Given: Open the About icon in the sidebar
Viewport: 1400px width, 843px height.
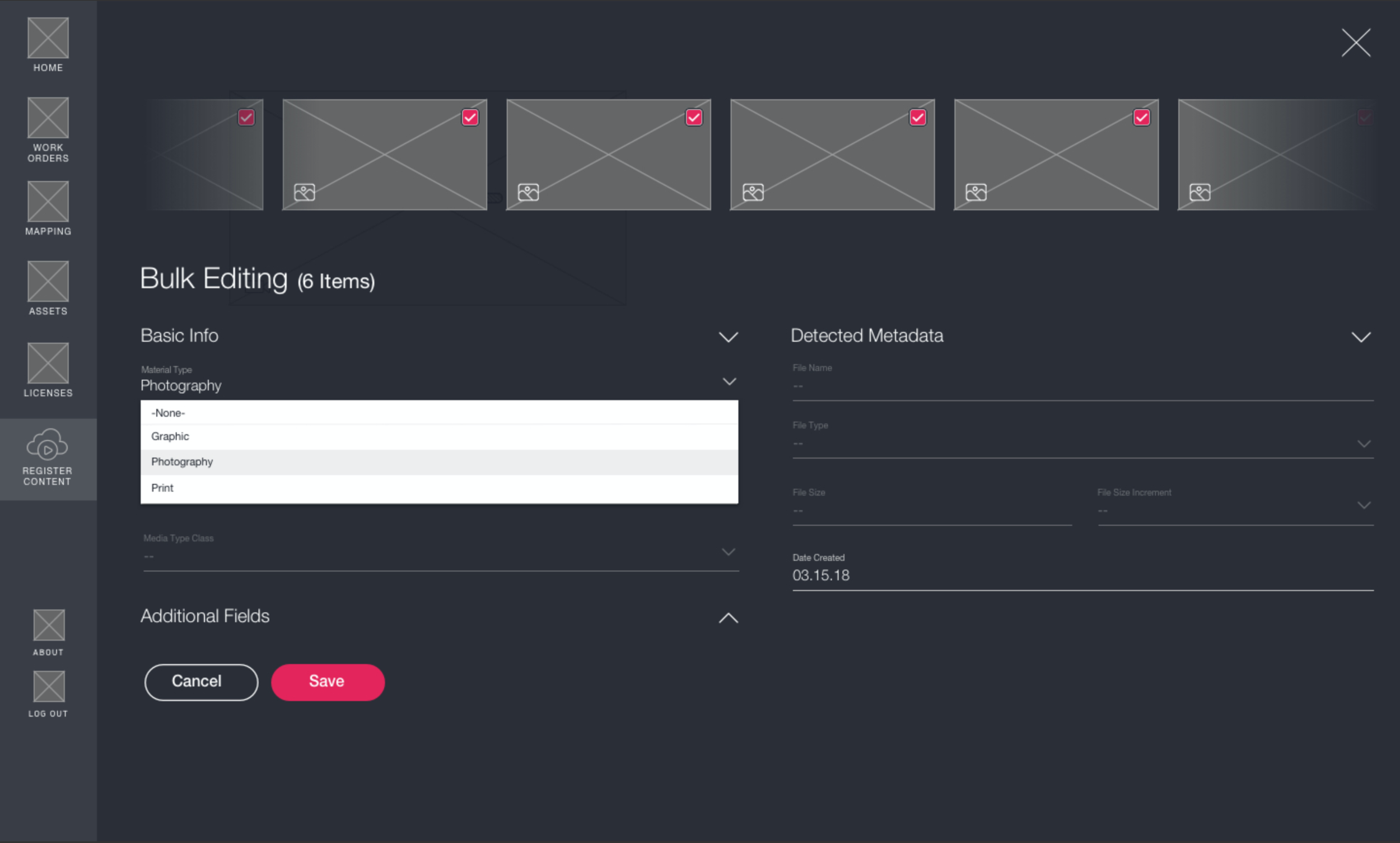Looking at the screenshot, I should pos(49,625).
